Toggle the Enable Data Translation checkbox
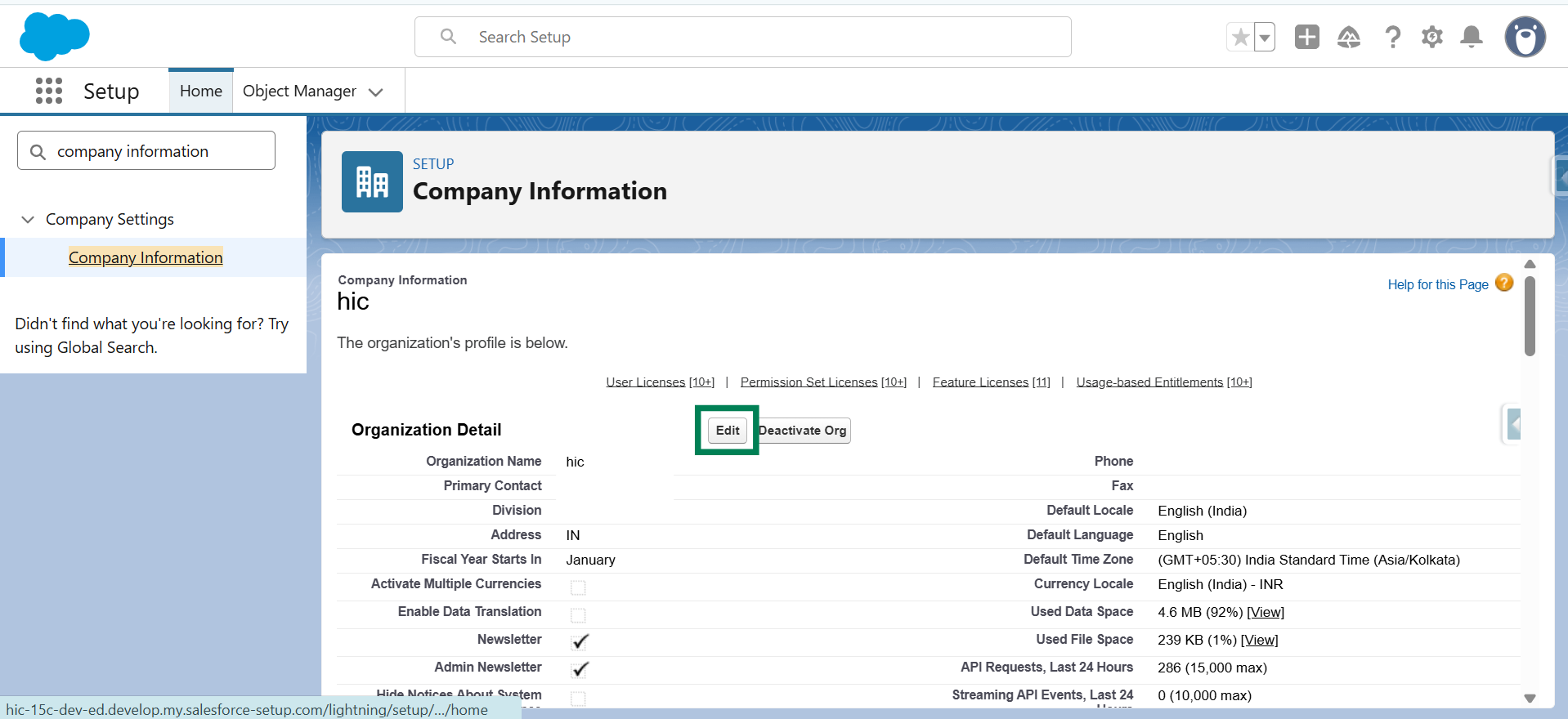This screenshot has height=719, width=1568. [578, 615]
